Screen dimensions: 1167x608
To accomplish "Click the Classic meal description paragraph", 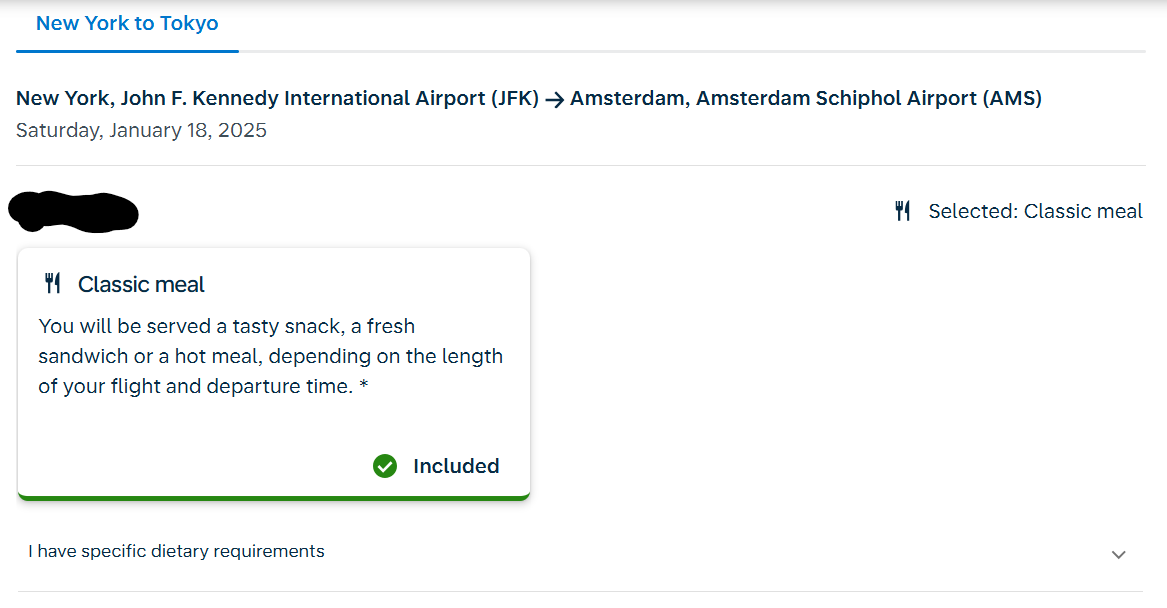I will pyautogui.click(x=270, y=356).
